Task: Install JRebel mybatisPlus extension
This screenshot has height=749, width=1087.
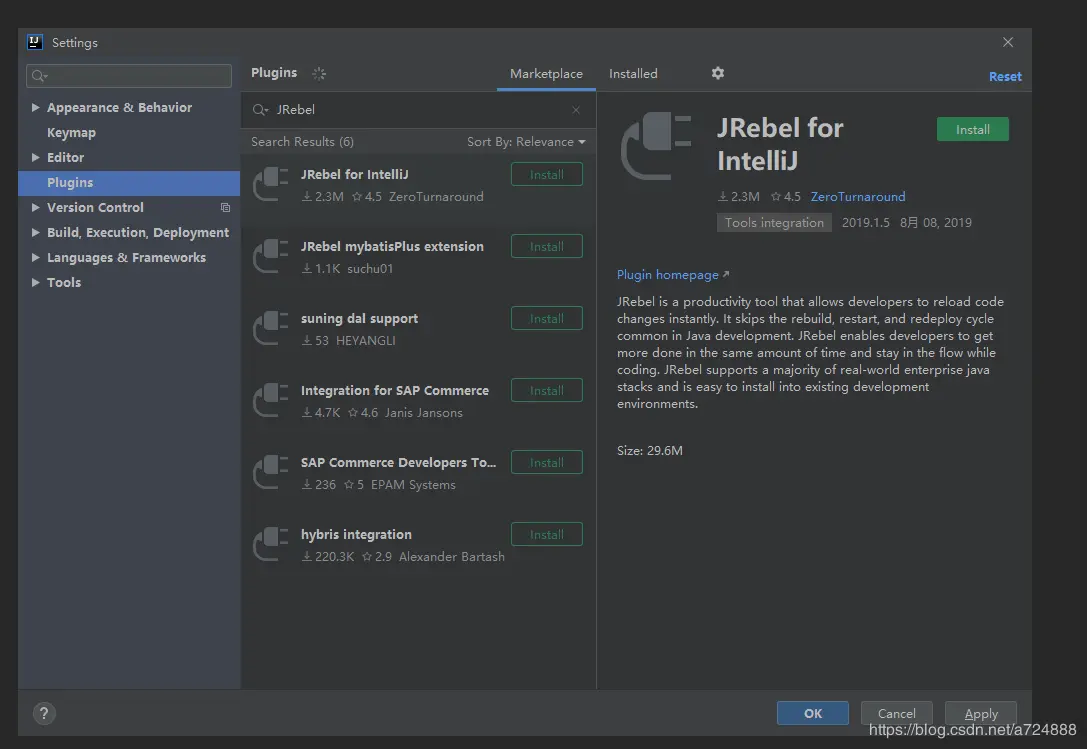Action: [x=547, y=246]
